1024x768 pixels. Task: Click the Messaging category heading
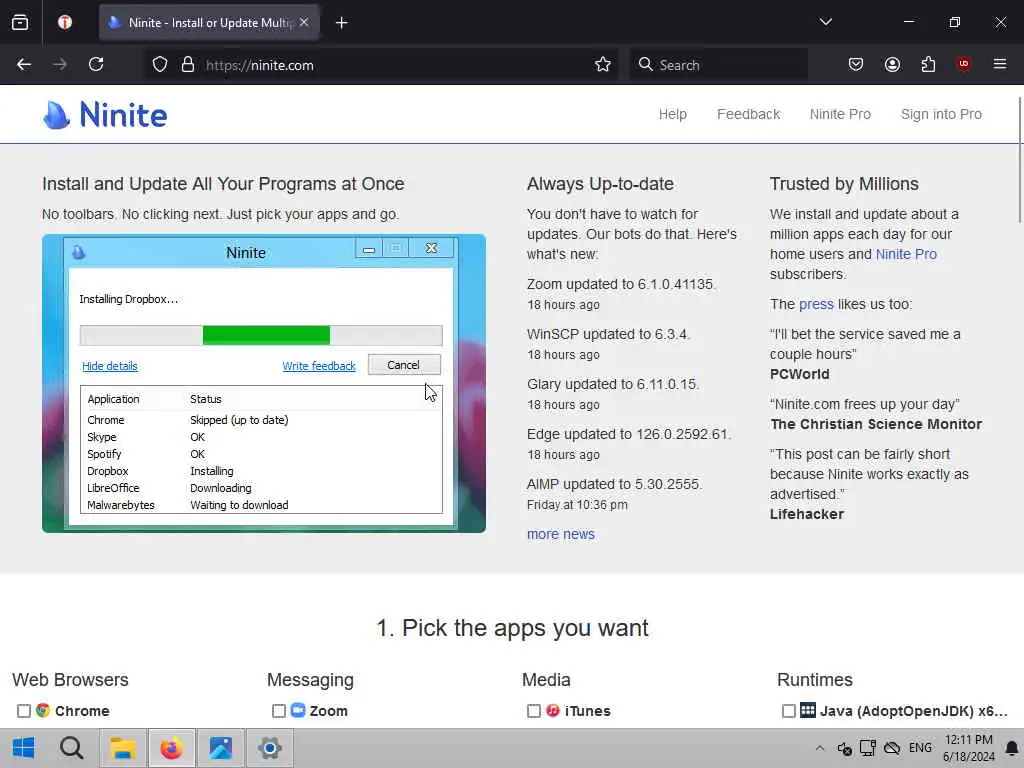tap(310, 680)
